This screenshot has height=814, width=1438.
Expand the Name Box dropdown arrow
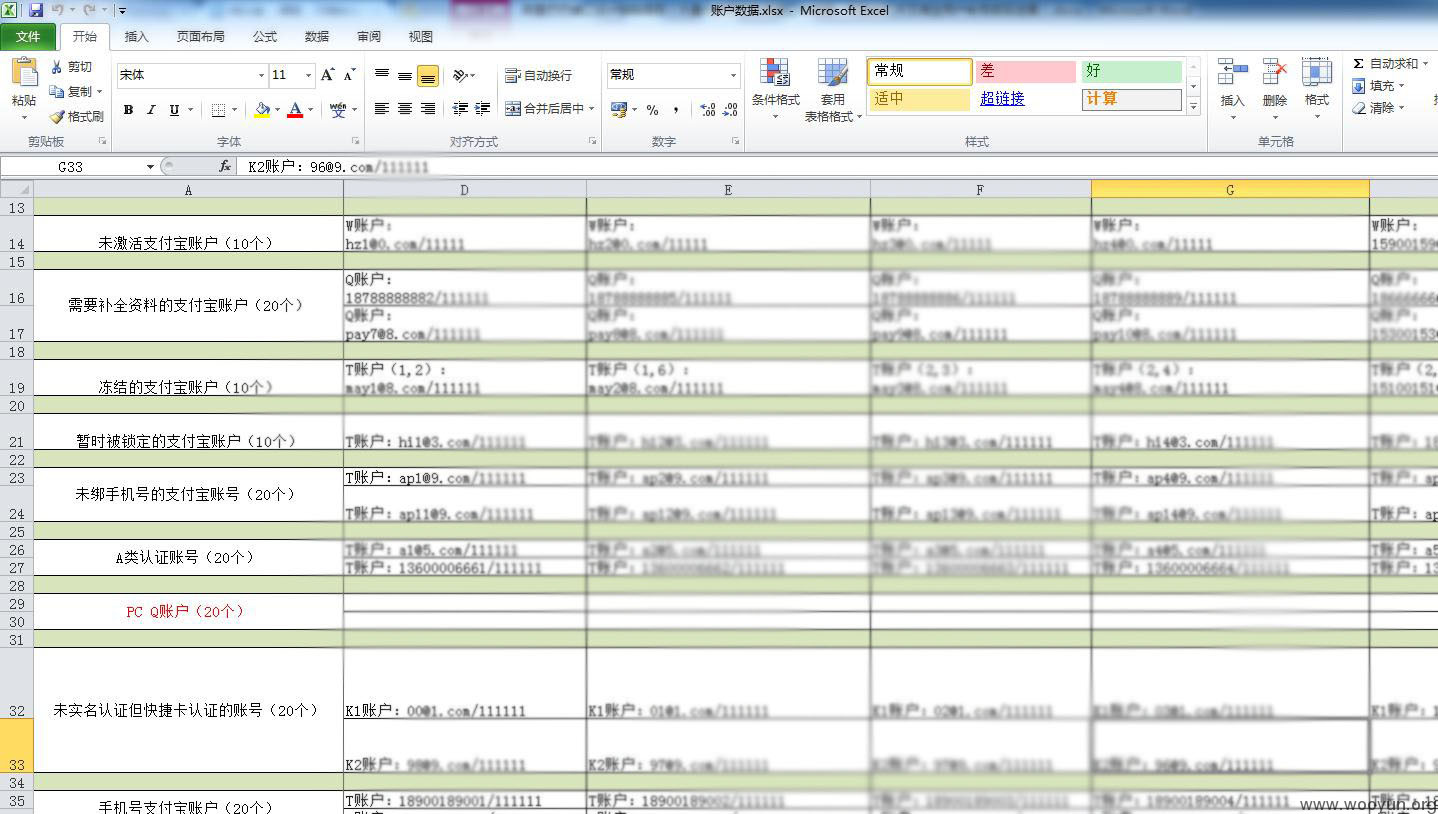pyautogui.click(x=150, y=167)
